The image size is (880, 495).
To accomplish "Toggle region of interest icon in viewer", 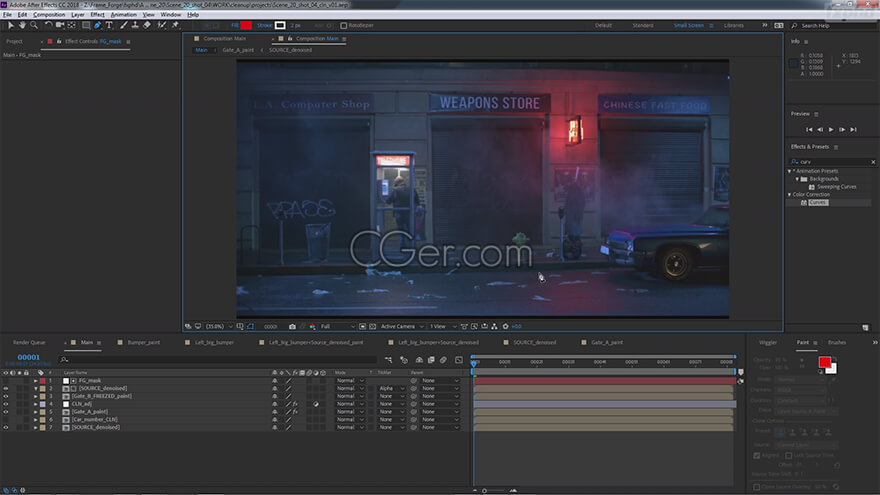I will pyautogui.click(x=363, y=327).
